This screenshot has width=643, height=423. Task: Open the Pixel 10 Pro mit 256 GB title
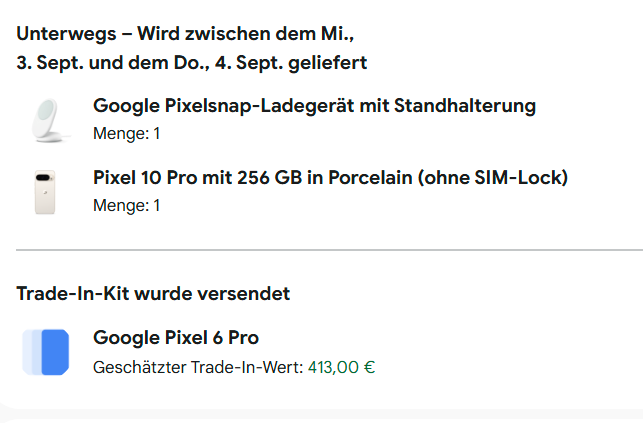tap(330, 179)
